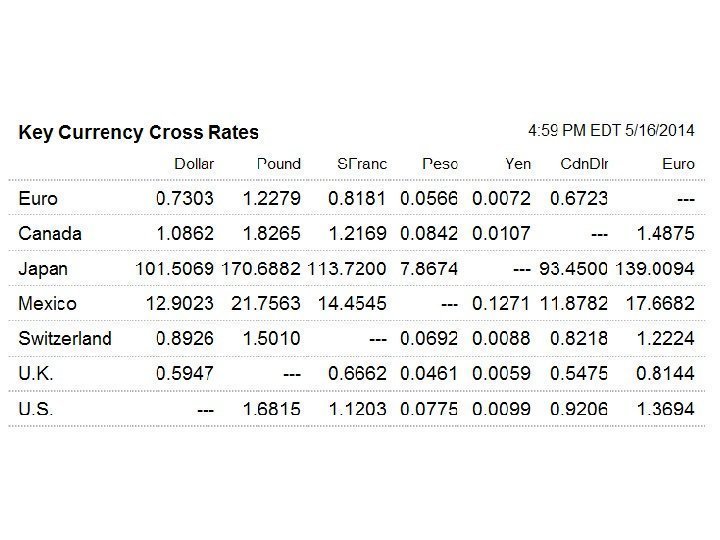This screenshot has height=540, width=720.
Task: Click Japan's Dollar rate 101.5069
Action: (x=174, y=269)
